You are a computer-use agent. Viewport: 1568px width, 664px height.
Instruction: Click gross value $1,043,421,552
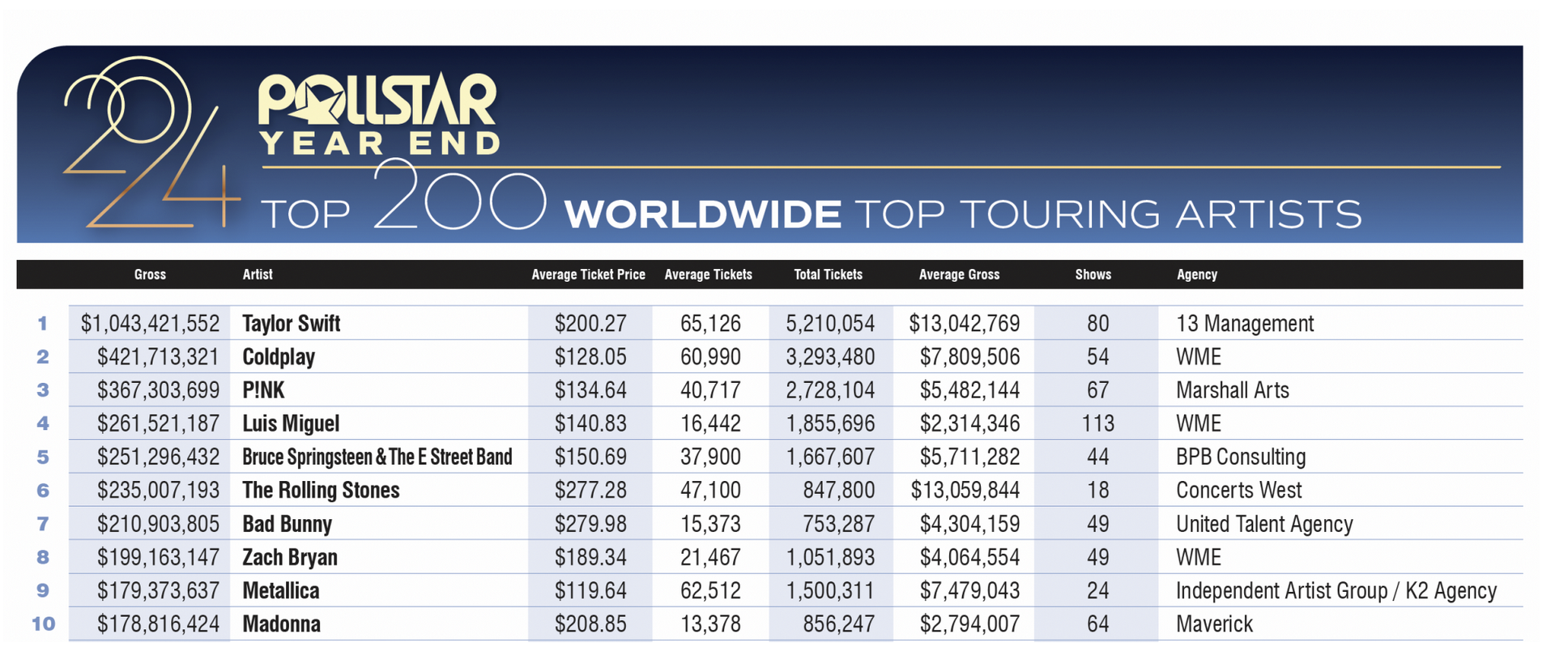coord(150,324)
